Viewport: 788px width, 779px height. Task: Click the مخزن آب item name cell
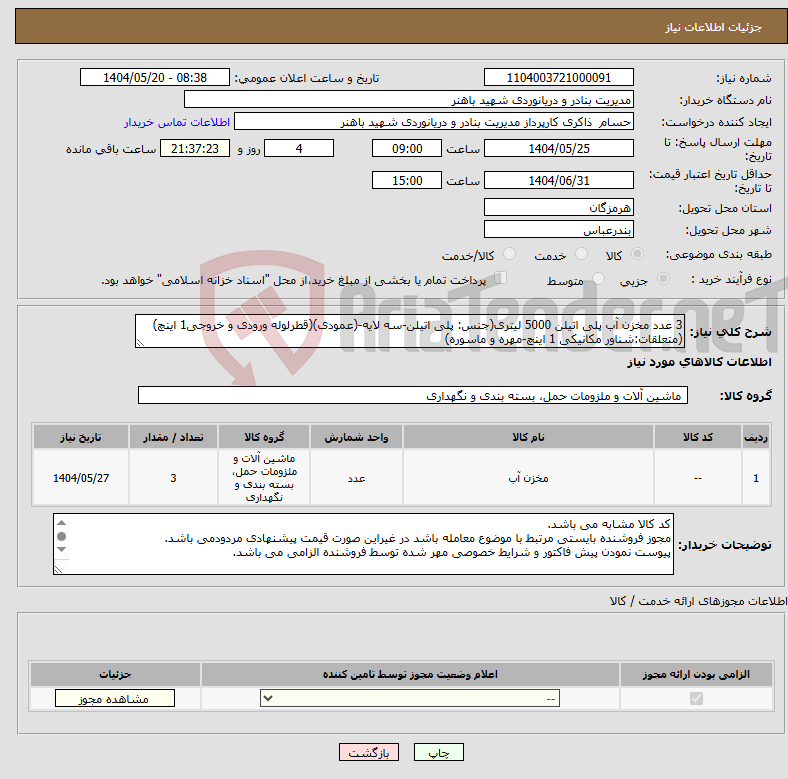528,477
